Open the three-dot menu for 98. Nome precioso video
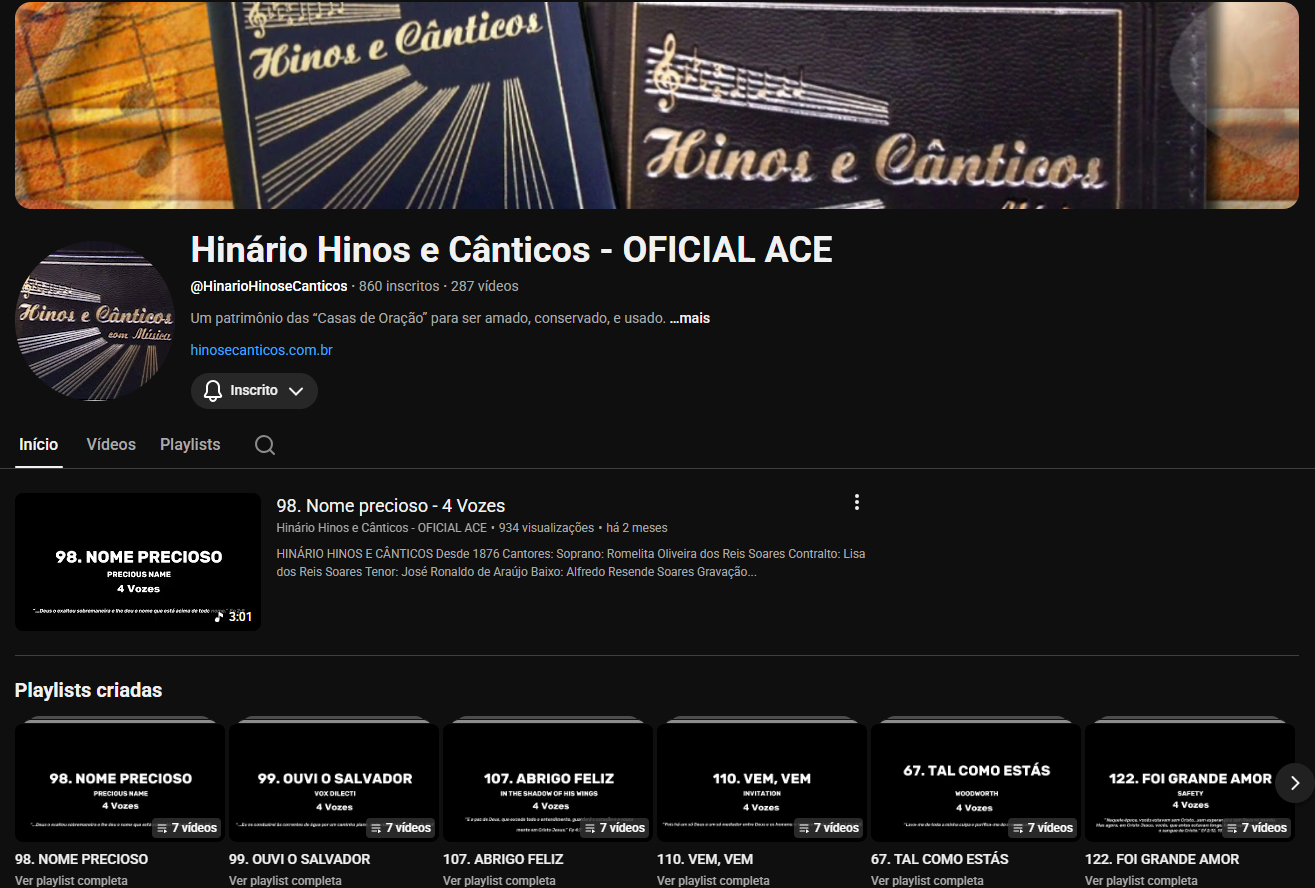The height and width of the screenshot is (888, 1315). (x=857, y=502)
